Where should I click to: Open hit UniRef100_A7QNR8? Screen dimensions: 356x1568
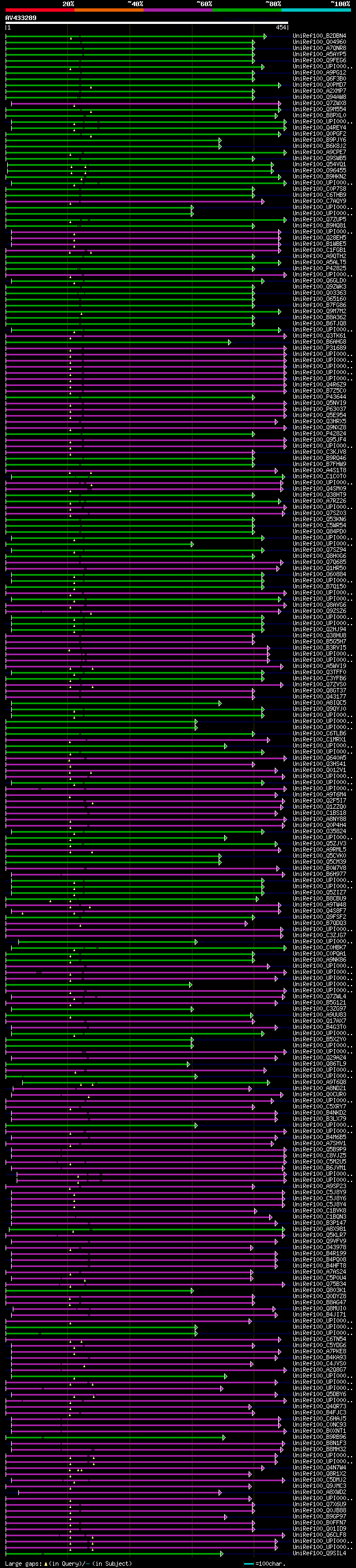point(319,48)
